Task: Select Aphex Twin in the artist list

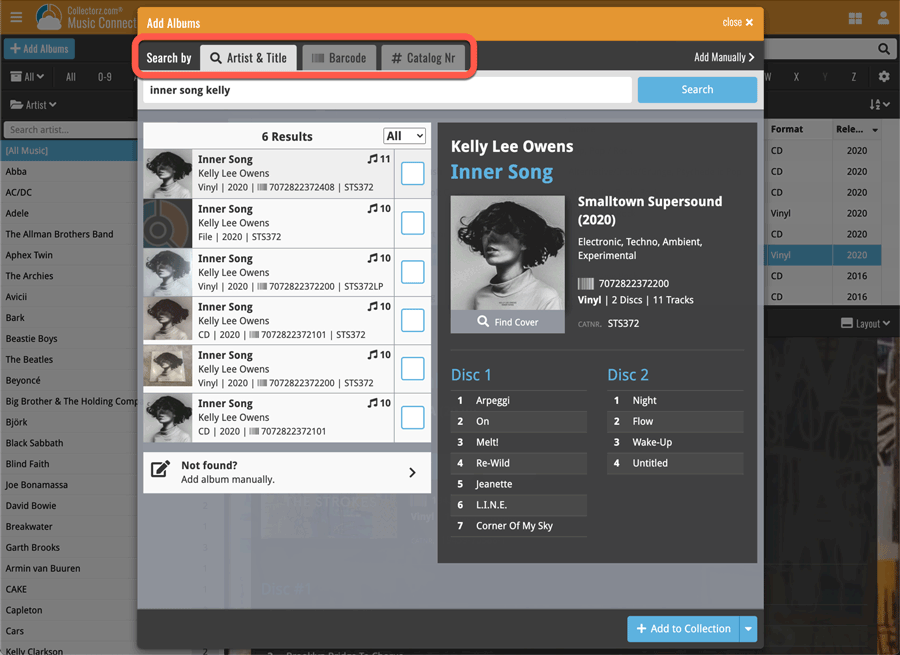Action: pyautogui.click(x=29, y=255)
